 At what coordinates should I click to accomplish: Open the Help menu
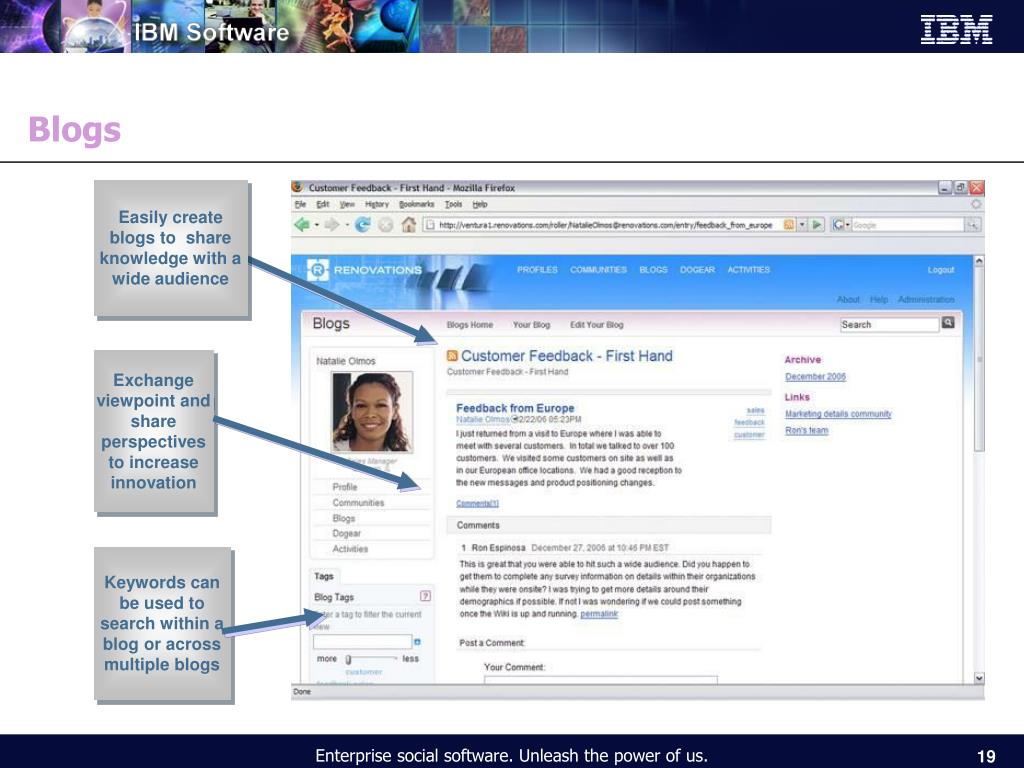point(480,204)
